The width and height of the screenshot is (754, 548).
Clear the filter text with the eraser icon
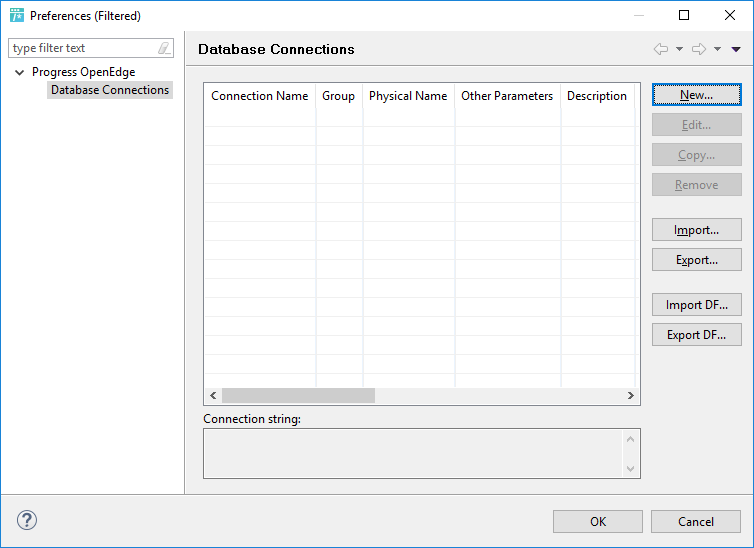coord(164,48)
